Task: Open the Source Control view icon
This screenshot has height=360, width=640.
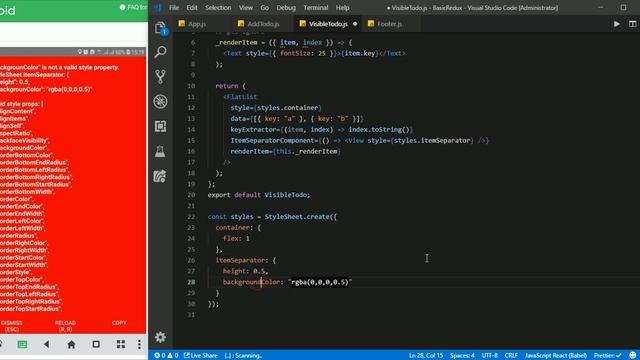Action: pos(160,77)
